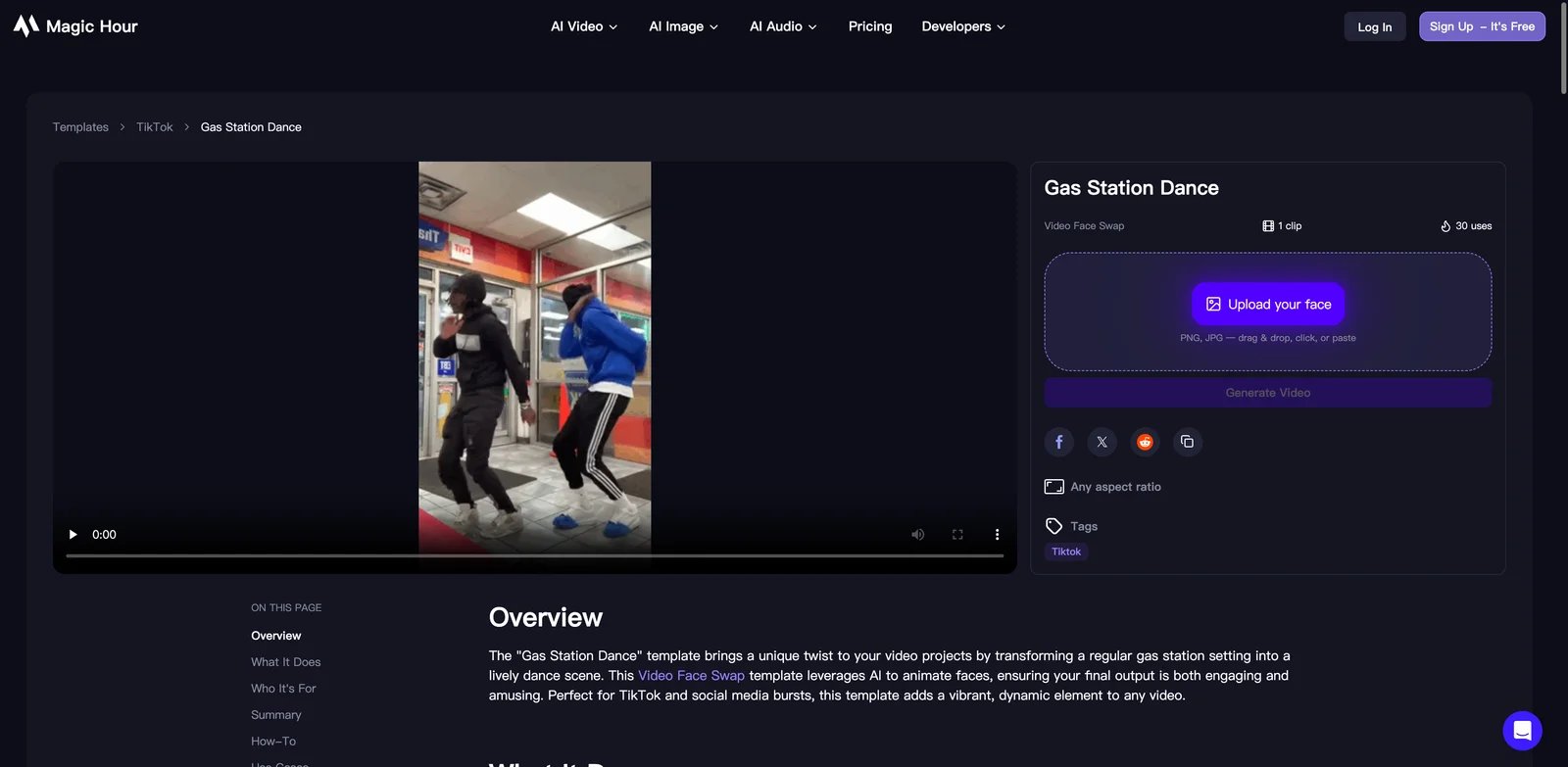Click the 30 uses counter

click(1466, 226)
